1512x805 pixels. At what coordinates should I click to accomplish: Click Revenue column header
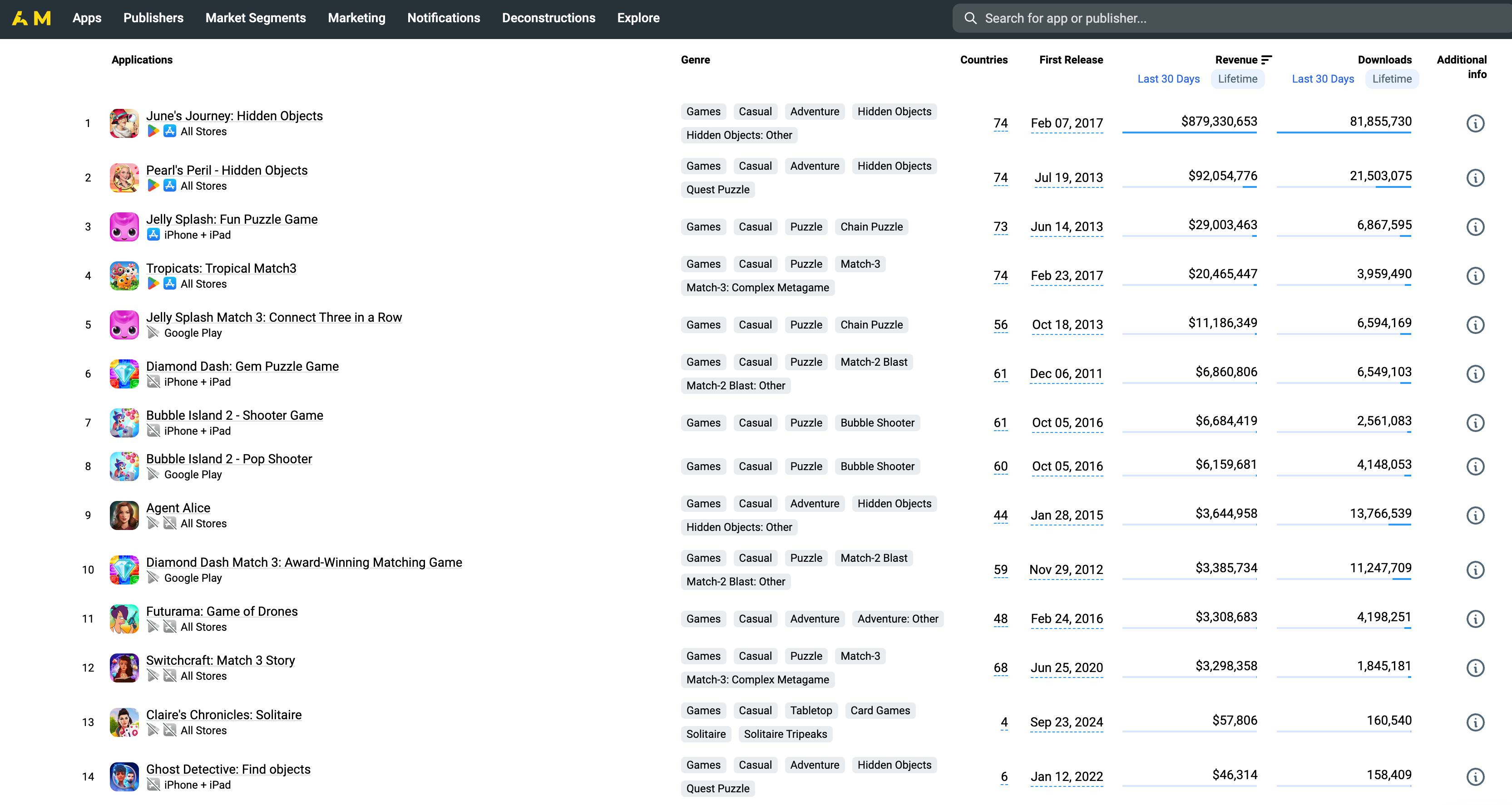tap(1235, 60)
